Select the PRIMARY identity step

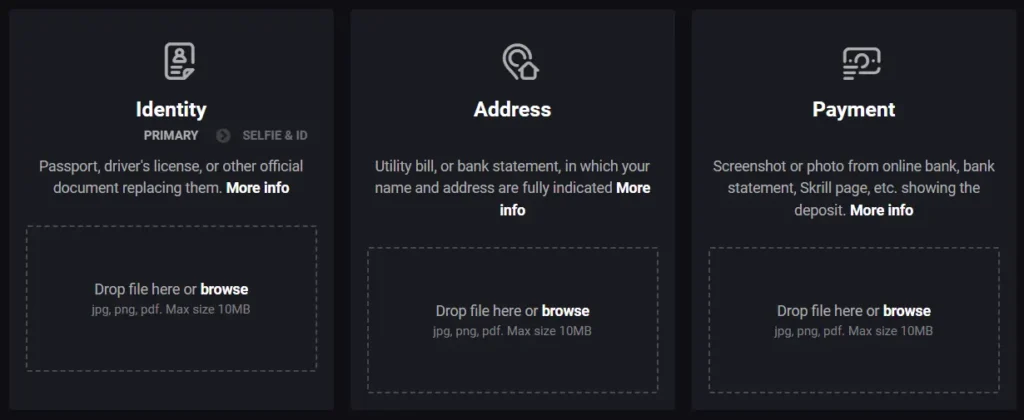click(x=171, y=135)
